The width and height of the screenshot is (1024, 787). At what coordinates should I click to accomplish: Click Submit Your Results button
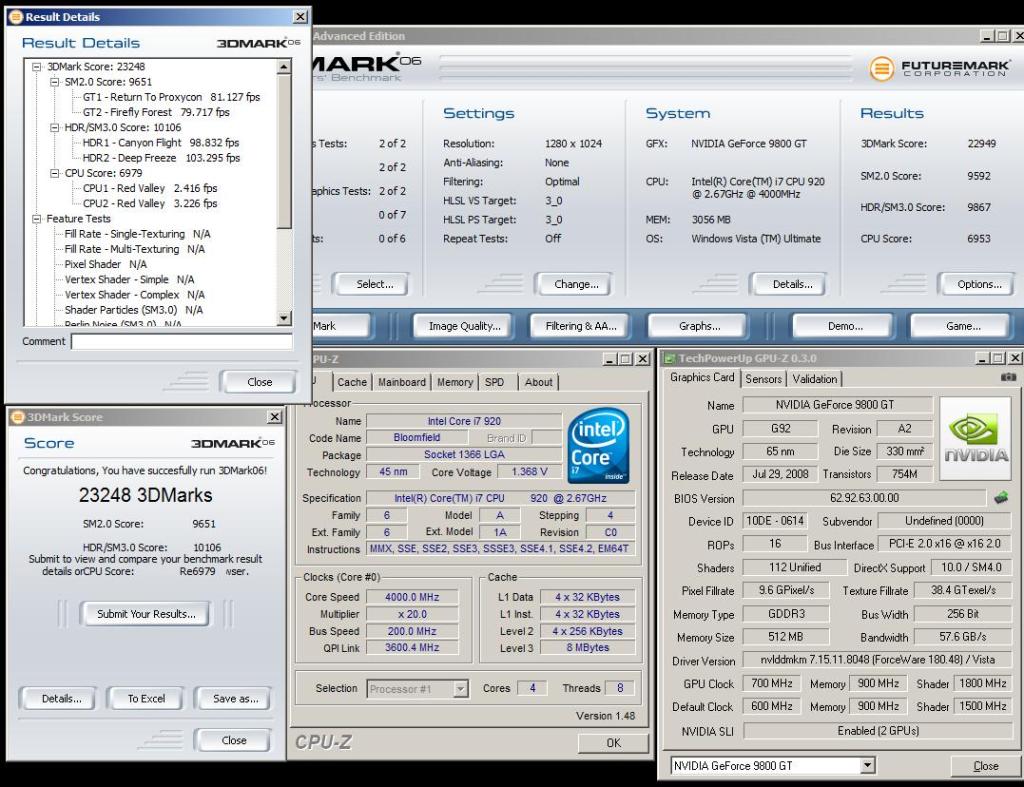point(146,614)
